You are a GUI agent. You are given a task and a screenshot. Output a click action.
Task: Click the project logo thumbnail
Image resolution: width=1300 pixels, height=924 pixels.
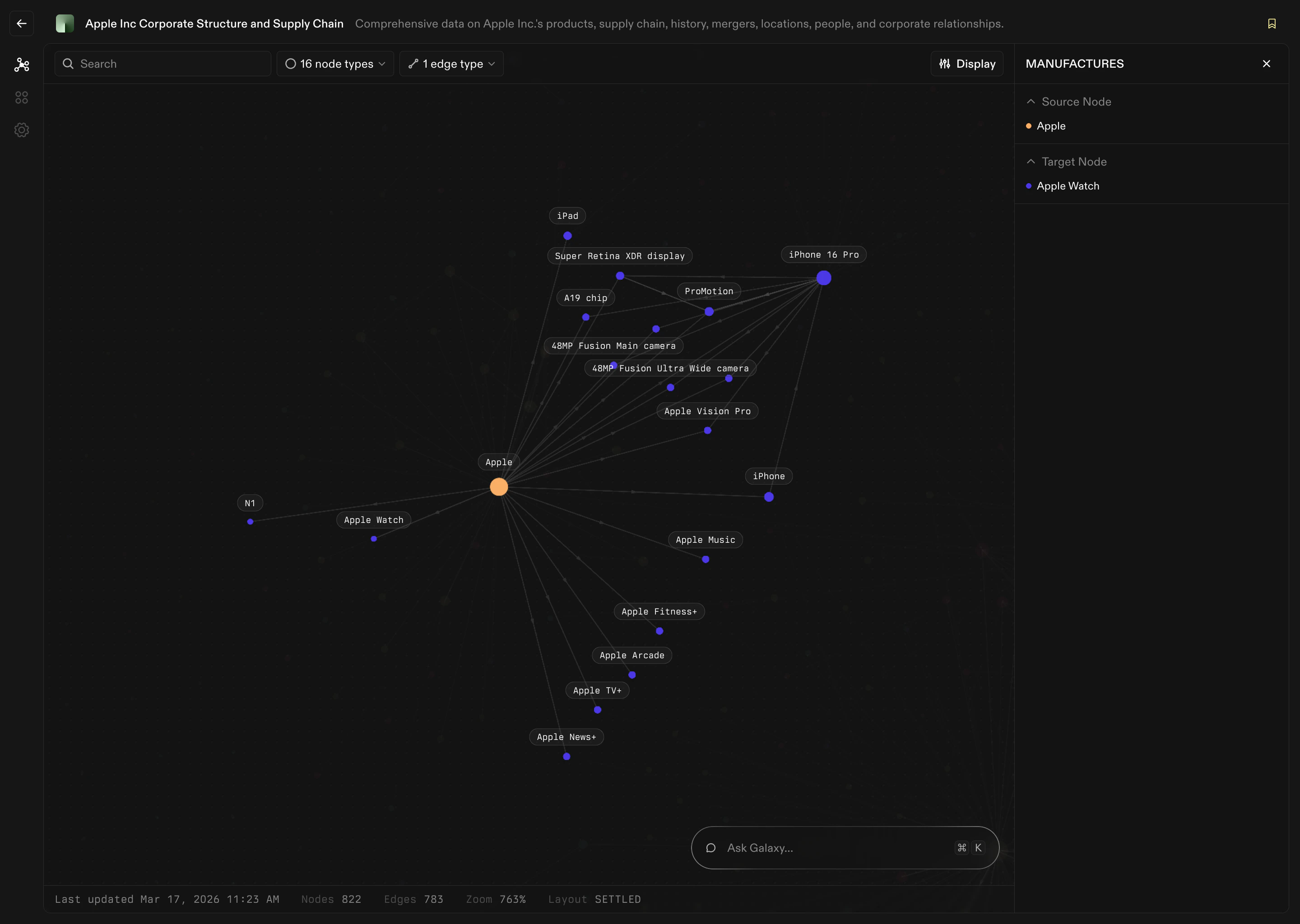point(65,23)
